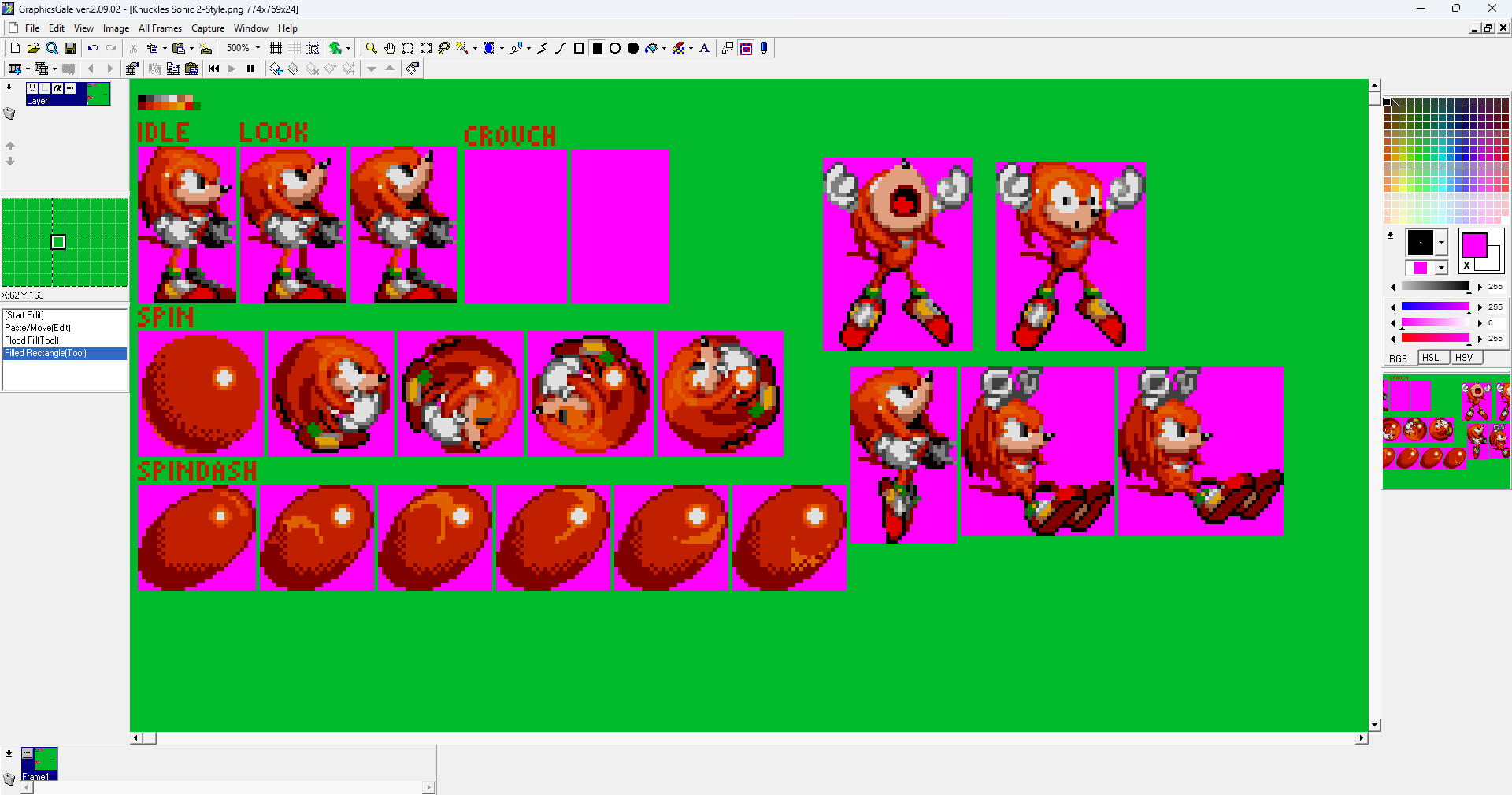Undo the last action
The width and height of the screenshot is (1512, 795).
[93, 48]
